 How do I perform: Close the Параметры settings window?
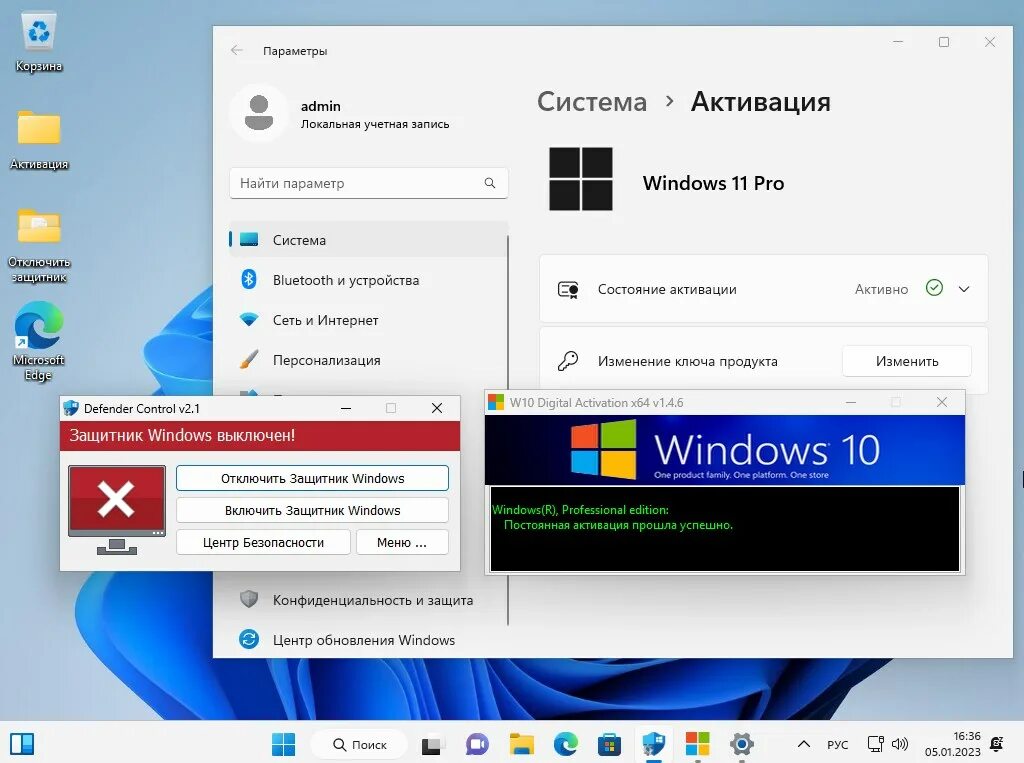pyautogui.click(x=990, y=42)
